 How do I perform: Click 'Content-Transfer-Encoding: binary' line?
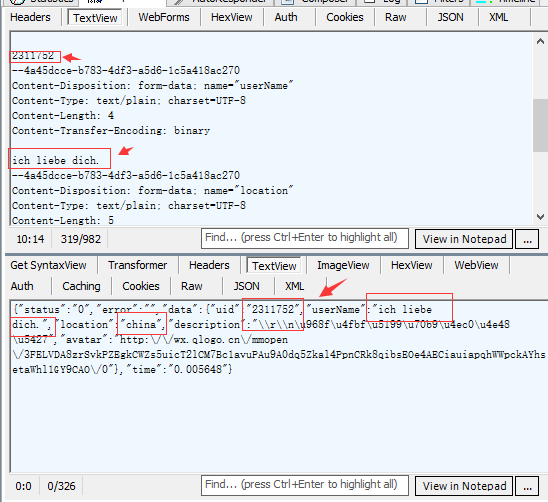111,131
